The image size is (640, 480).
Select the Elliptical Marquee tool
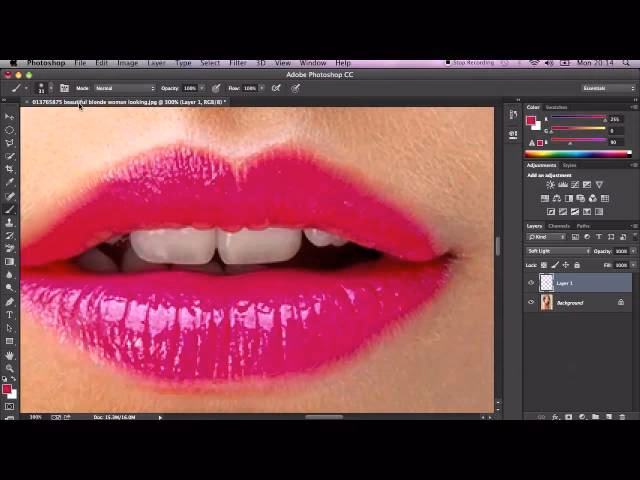click(x=9, y=130)
